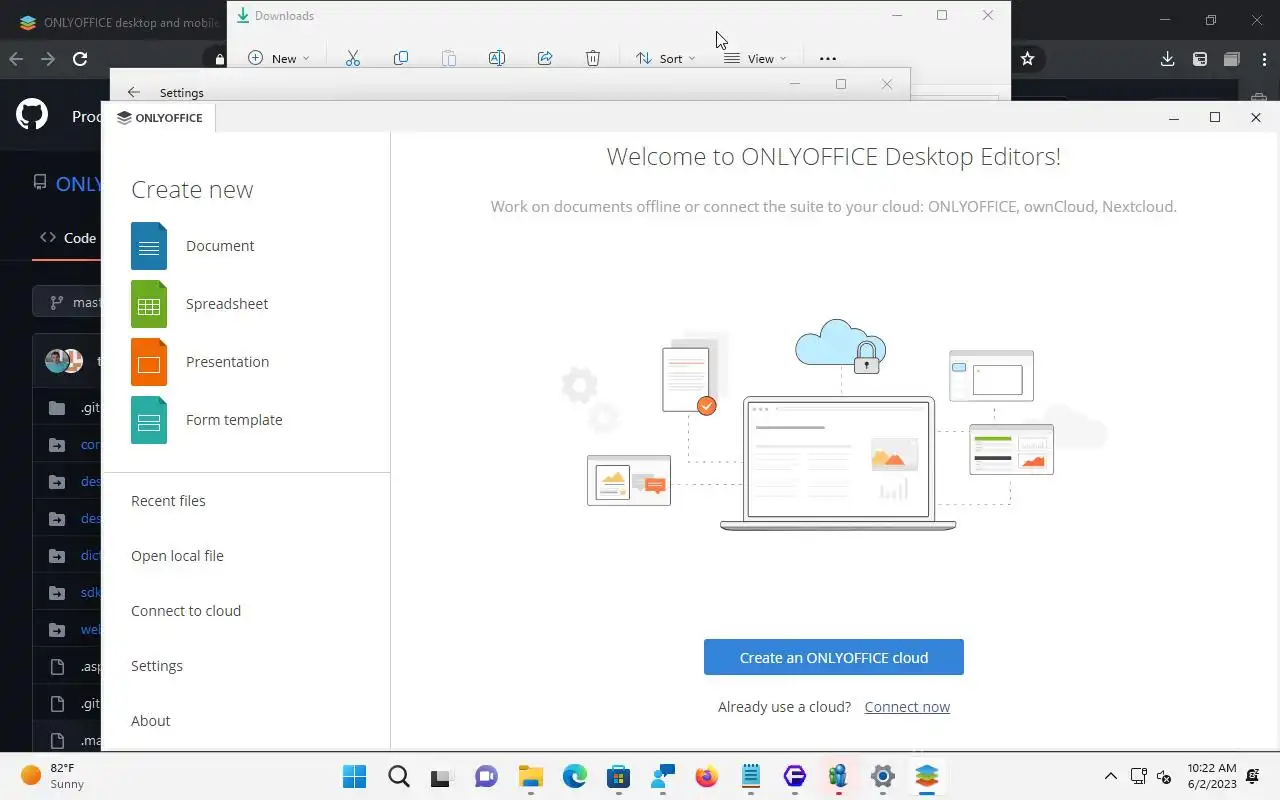Open the Sort dropdown in Downloads

(x=665, y=58)
